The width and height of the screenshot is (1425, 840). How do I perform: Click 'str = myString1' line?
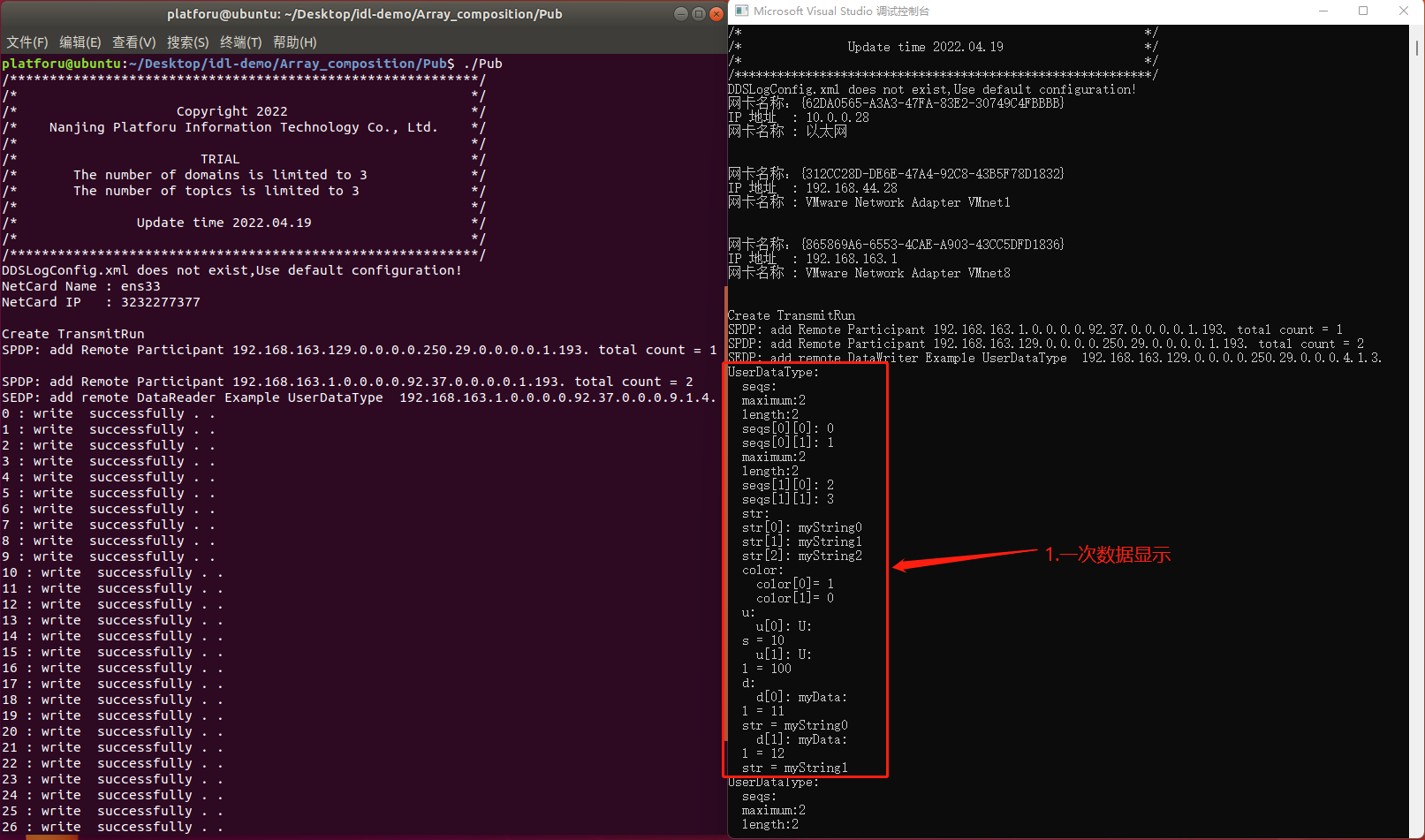click(x=795, y=768)
